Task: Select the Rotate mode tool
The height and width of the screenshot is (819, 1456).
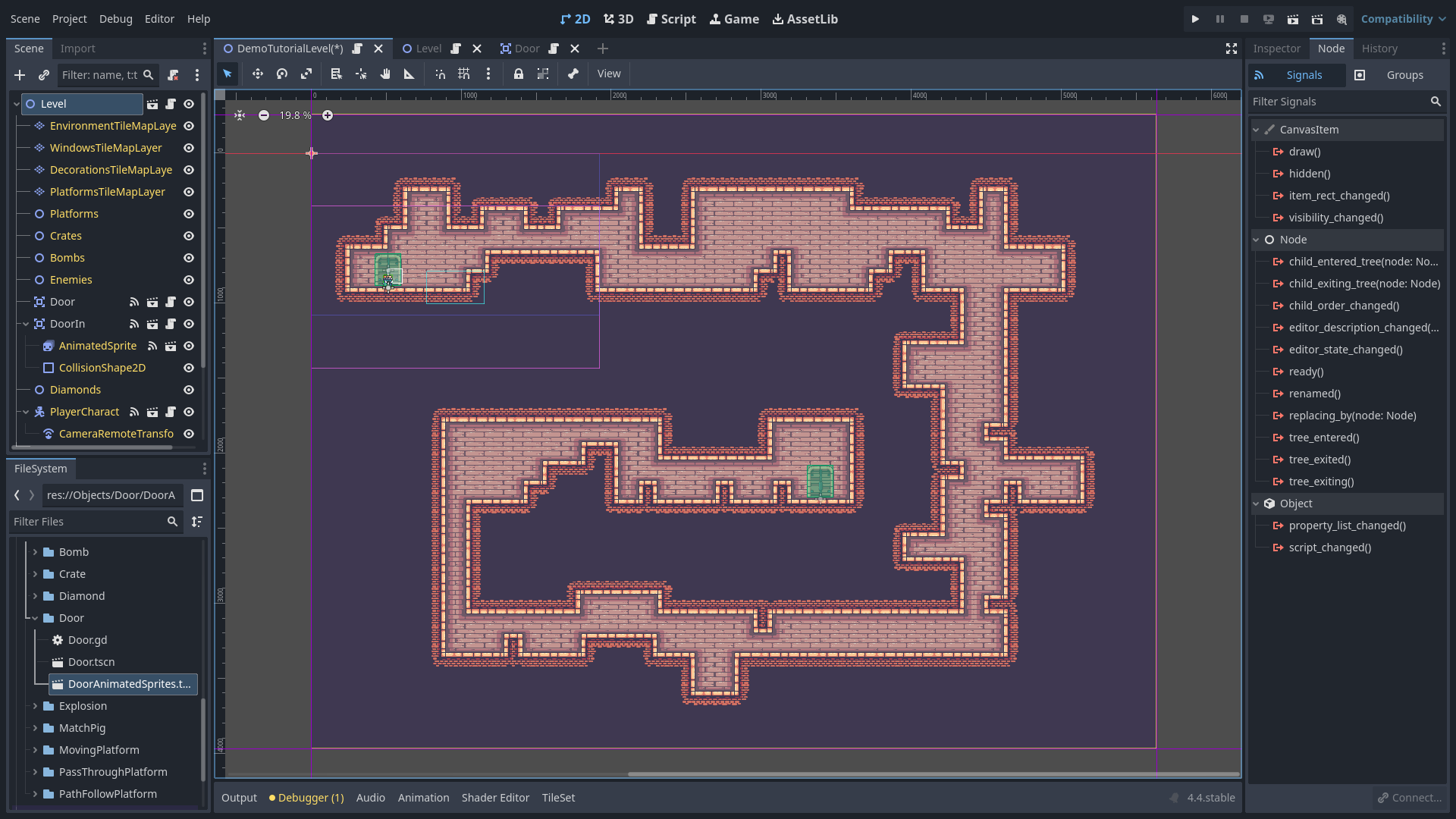Action: pyautogui.click(x=282, y=74)
